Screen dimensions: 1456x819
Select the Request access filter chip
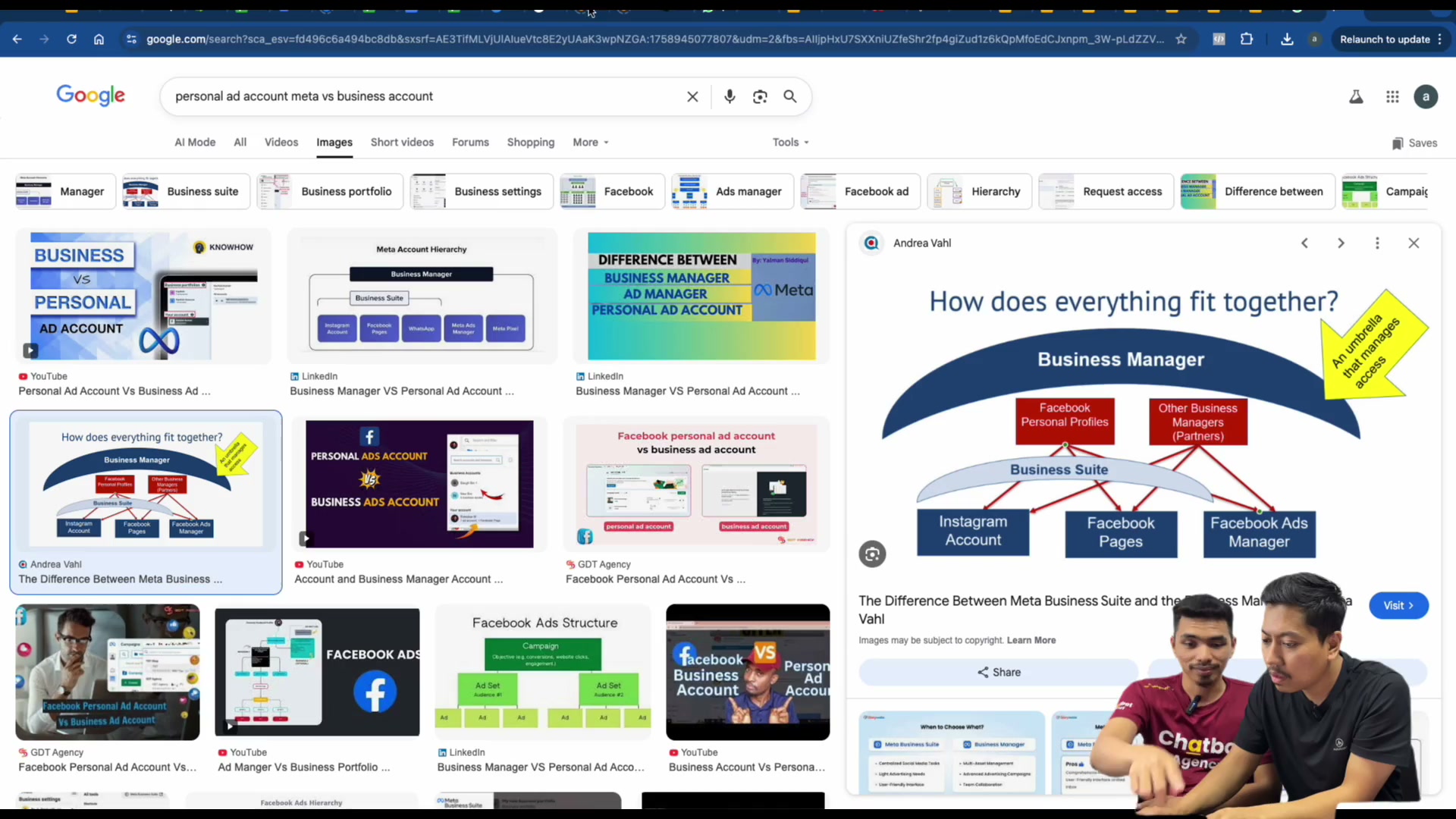(1106, 192)
